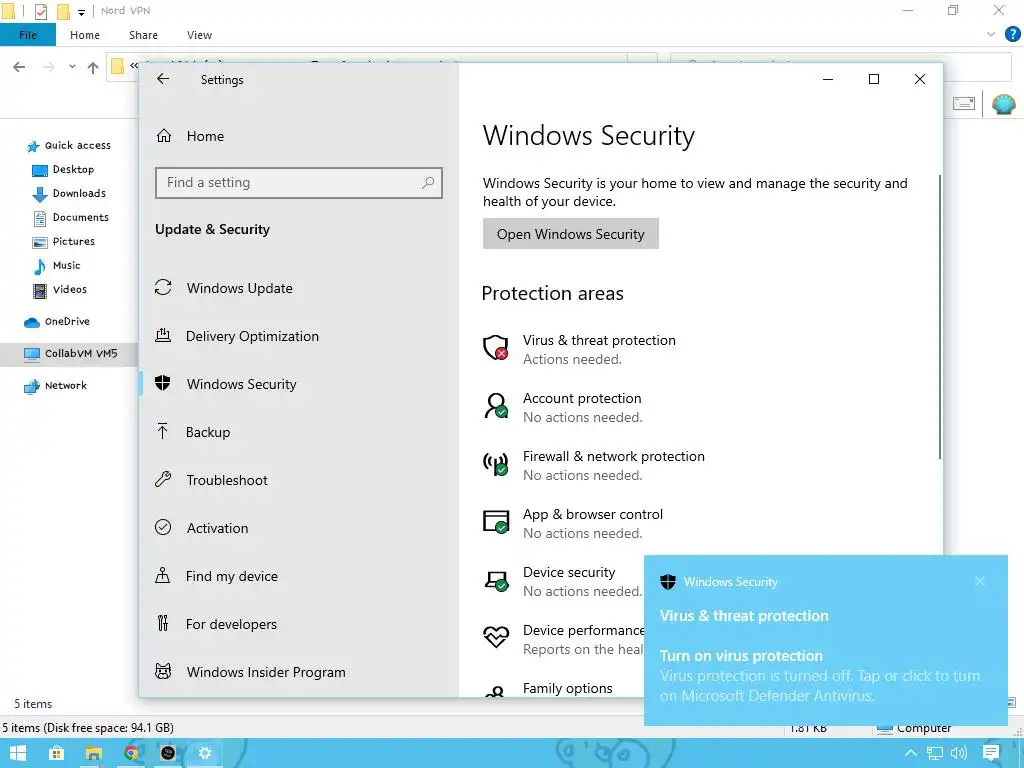The image size is (1024, 768).
Task: Click the Troubleshoot wrench icon
Action: click(163, 479)
